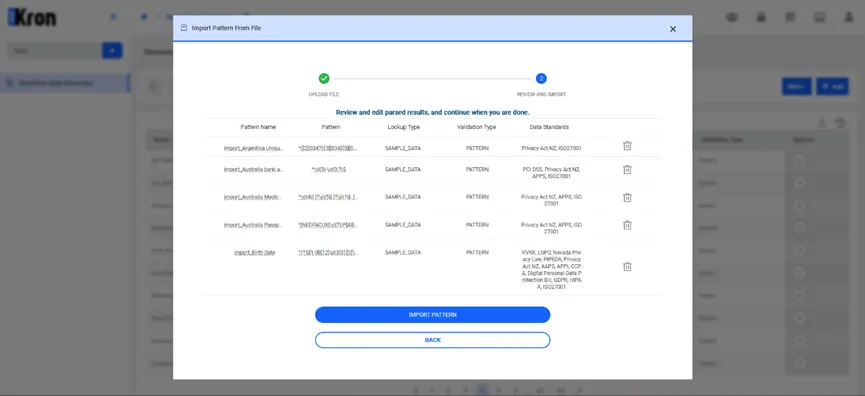Go back with the Back button
Screen dimensions: 865x396
(432, 340)
